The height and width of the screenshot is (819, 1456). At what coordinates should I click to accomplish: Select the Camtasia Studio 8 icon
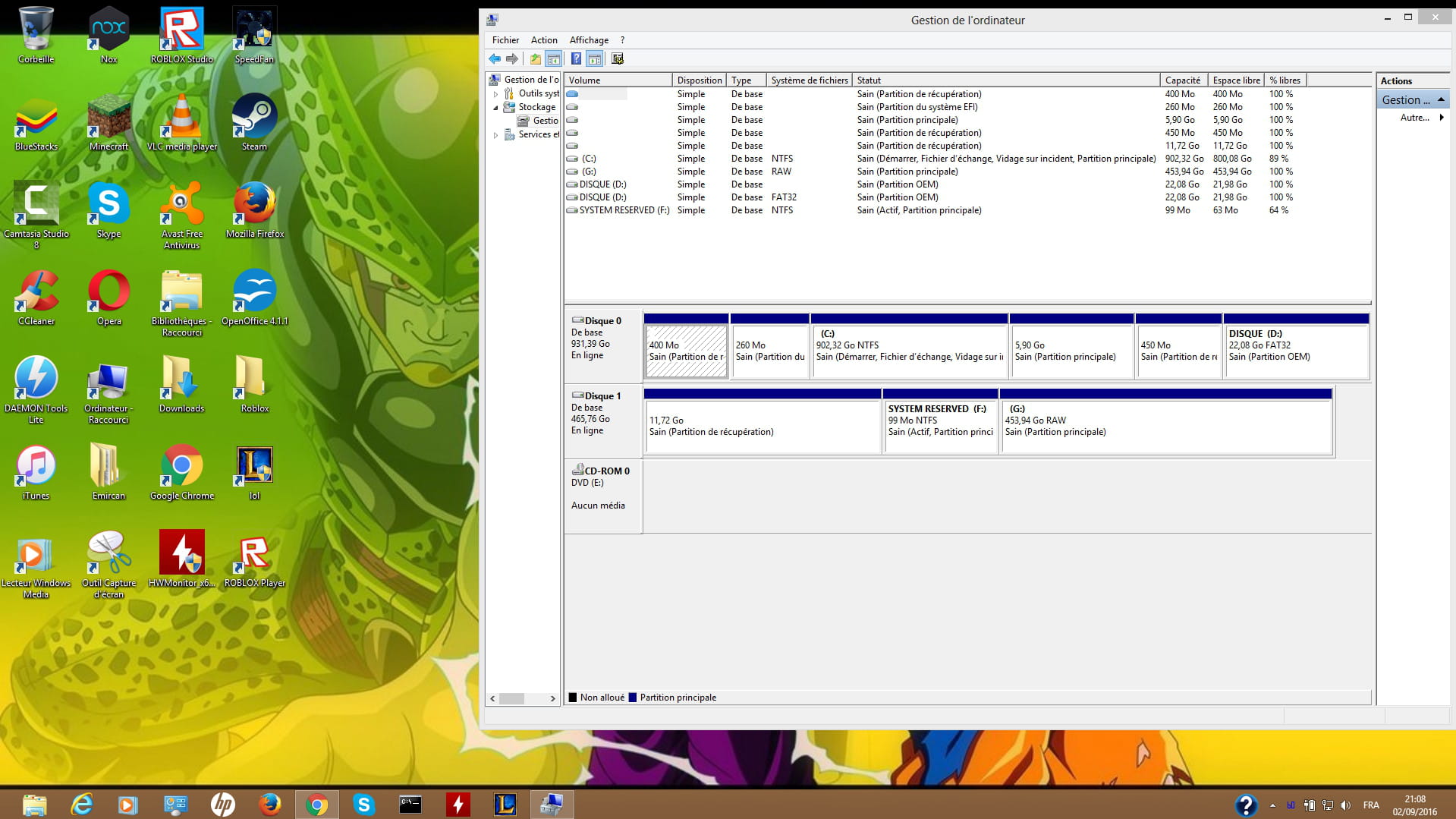point(36,216)
